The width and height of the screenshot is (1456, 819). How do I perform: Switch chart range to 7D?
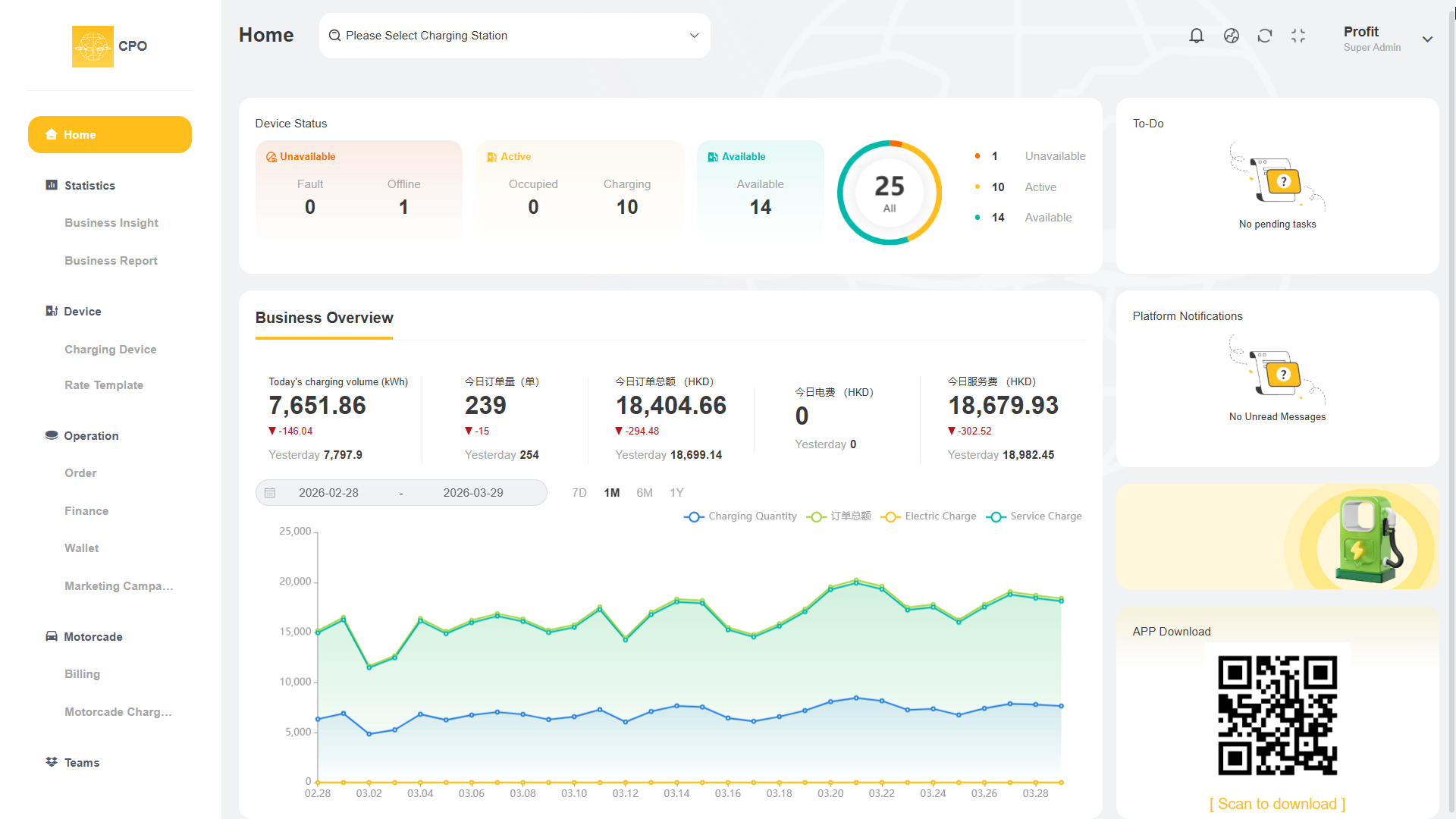tap(579, 493)
